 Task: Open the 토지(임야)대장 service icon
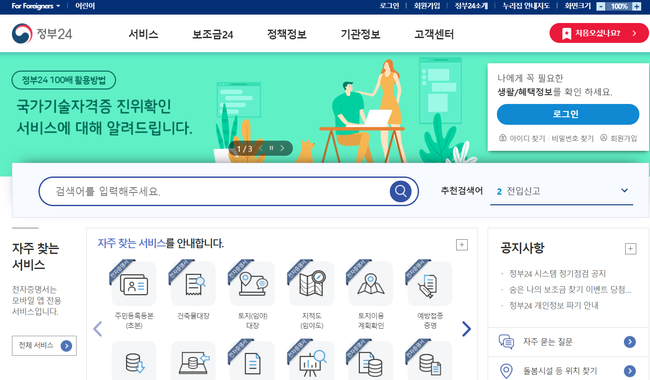click(252, 284)
